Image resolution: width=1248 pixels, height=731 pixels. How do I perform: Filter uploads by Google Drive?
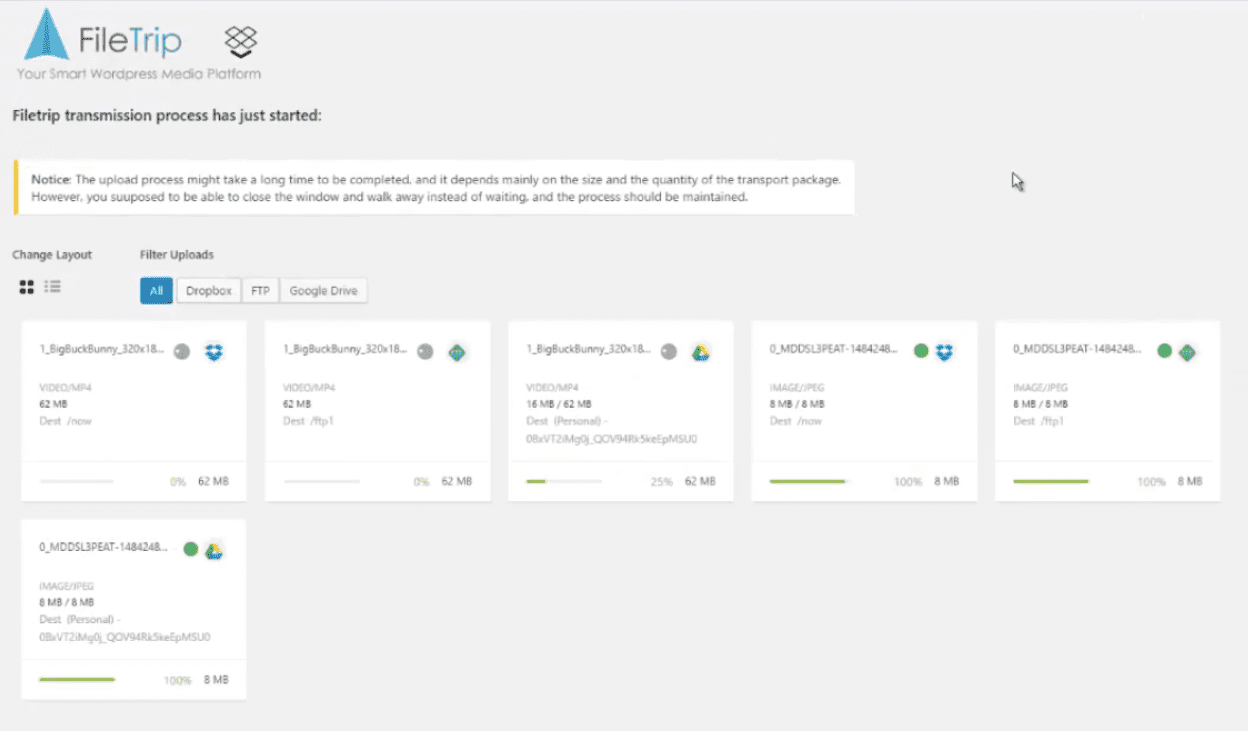[x=323, y=290]
